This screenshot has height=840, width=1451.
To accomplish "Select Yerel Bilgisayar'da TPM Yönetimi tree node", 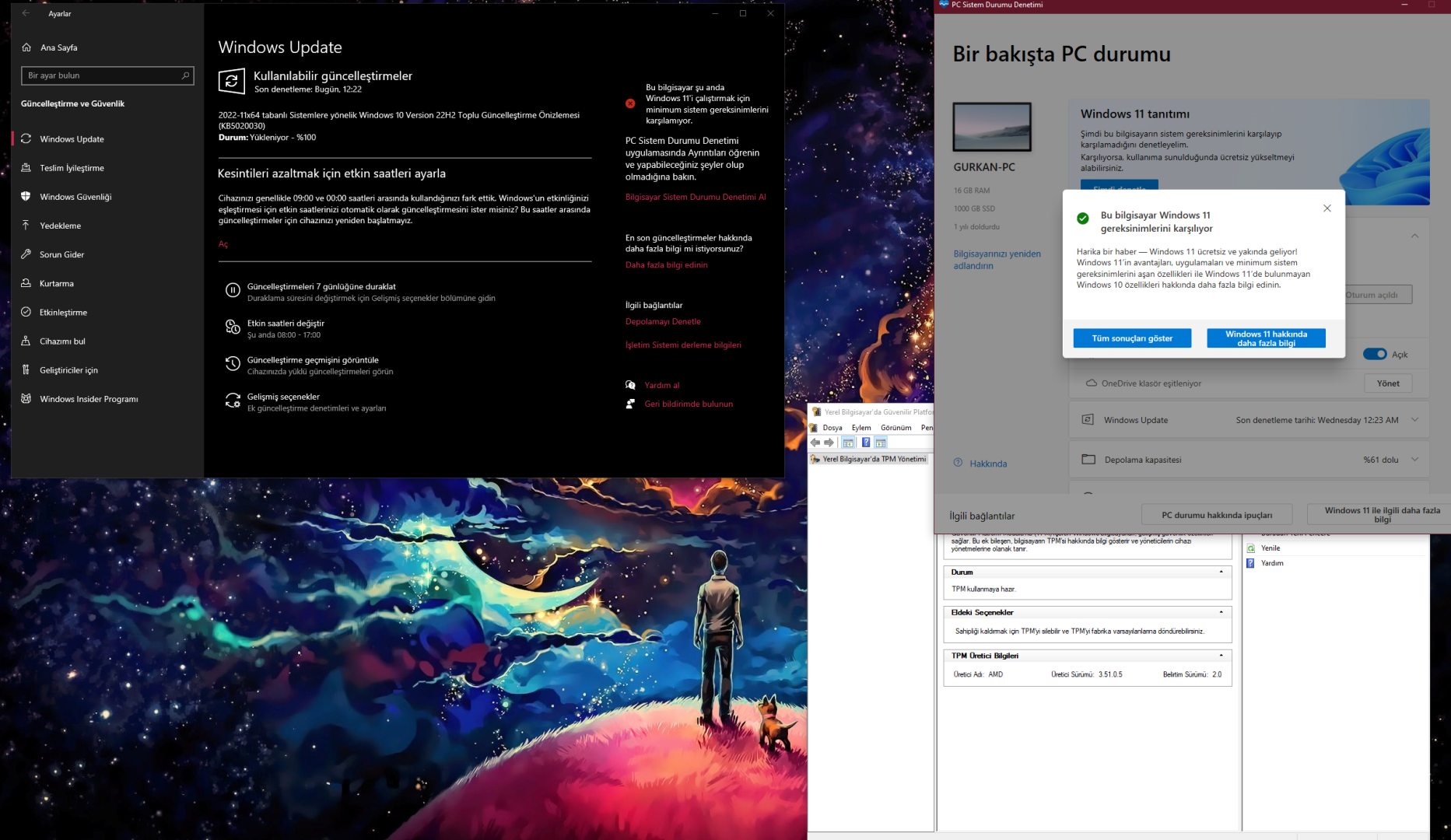I will (x=874, y=459).
